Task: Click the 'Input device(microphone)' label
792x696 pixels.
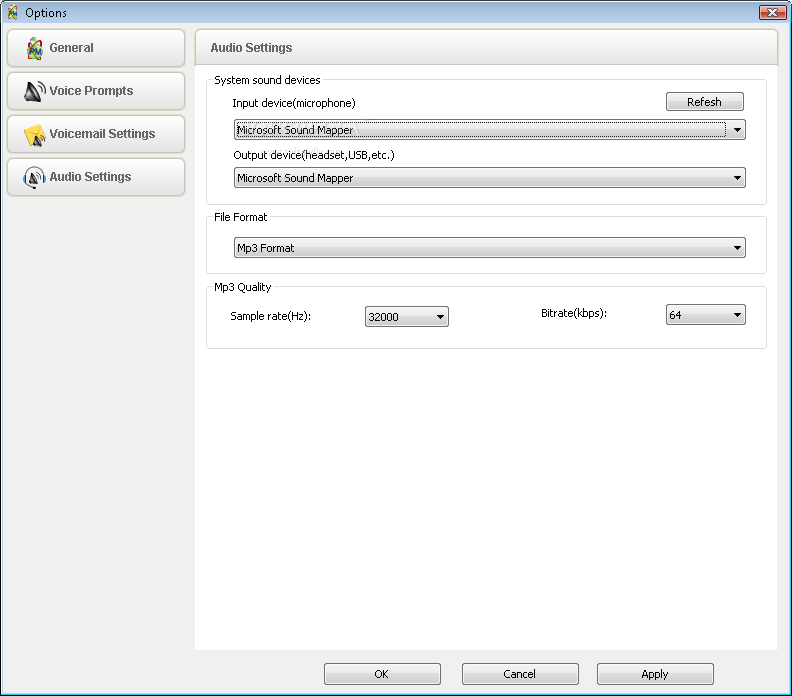Action: click(294, 103)
